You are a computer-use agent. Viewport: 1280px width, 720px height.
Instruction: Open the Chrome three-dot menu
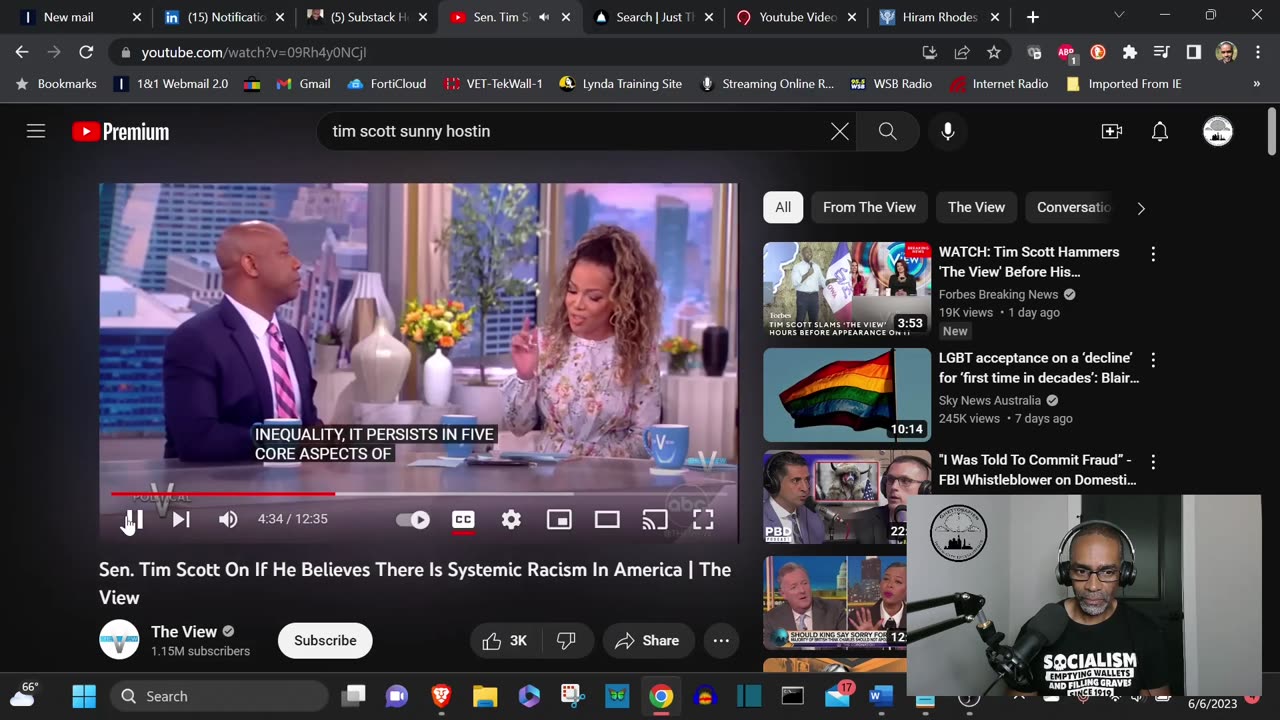pos(1257,52)
